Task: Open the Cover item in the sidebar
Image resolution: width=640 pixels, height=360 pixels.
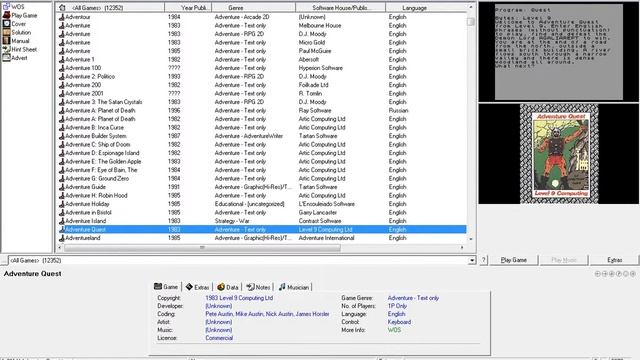Action: (14, 24)
